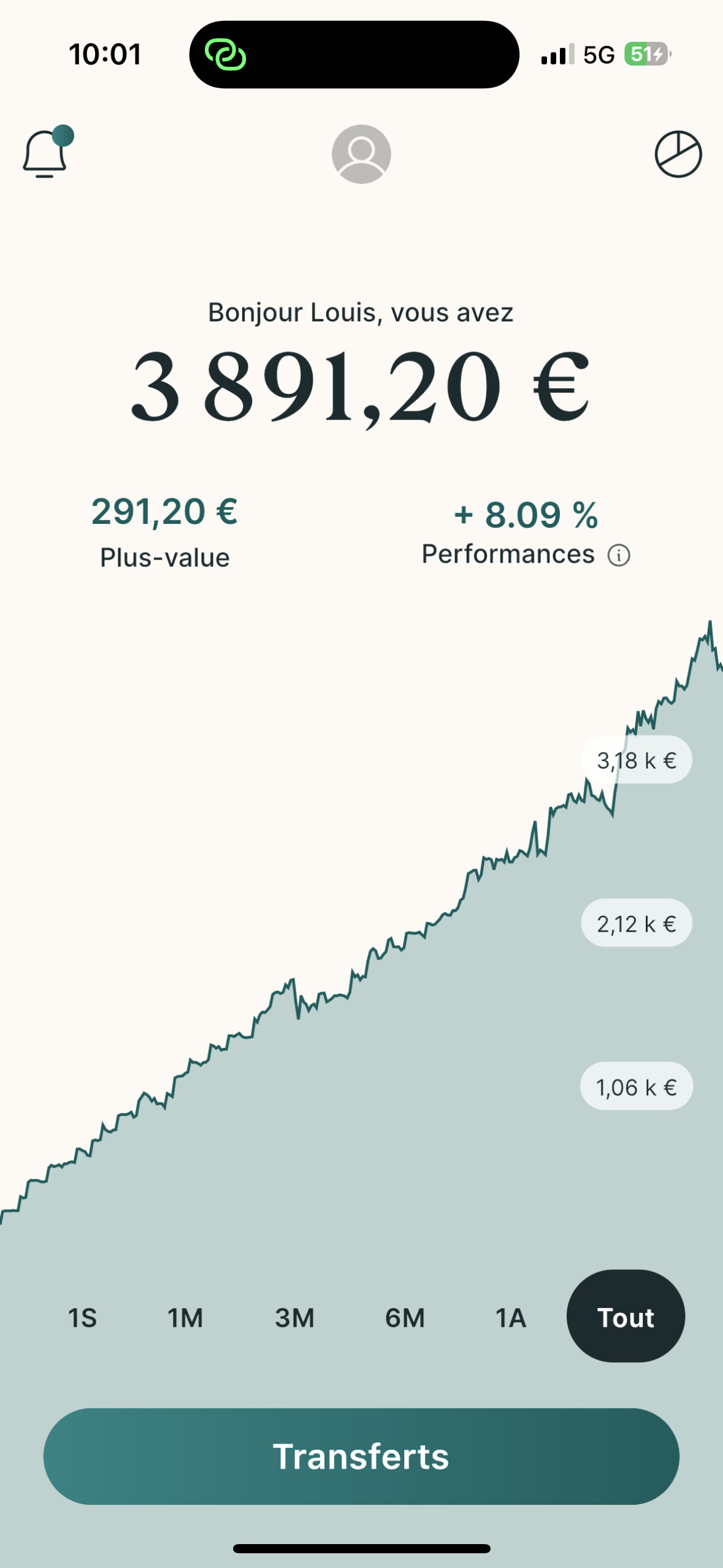The image size is (723, 1568).
Task: Open the Transferts button
Action: [x=361, y=1456]
